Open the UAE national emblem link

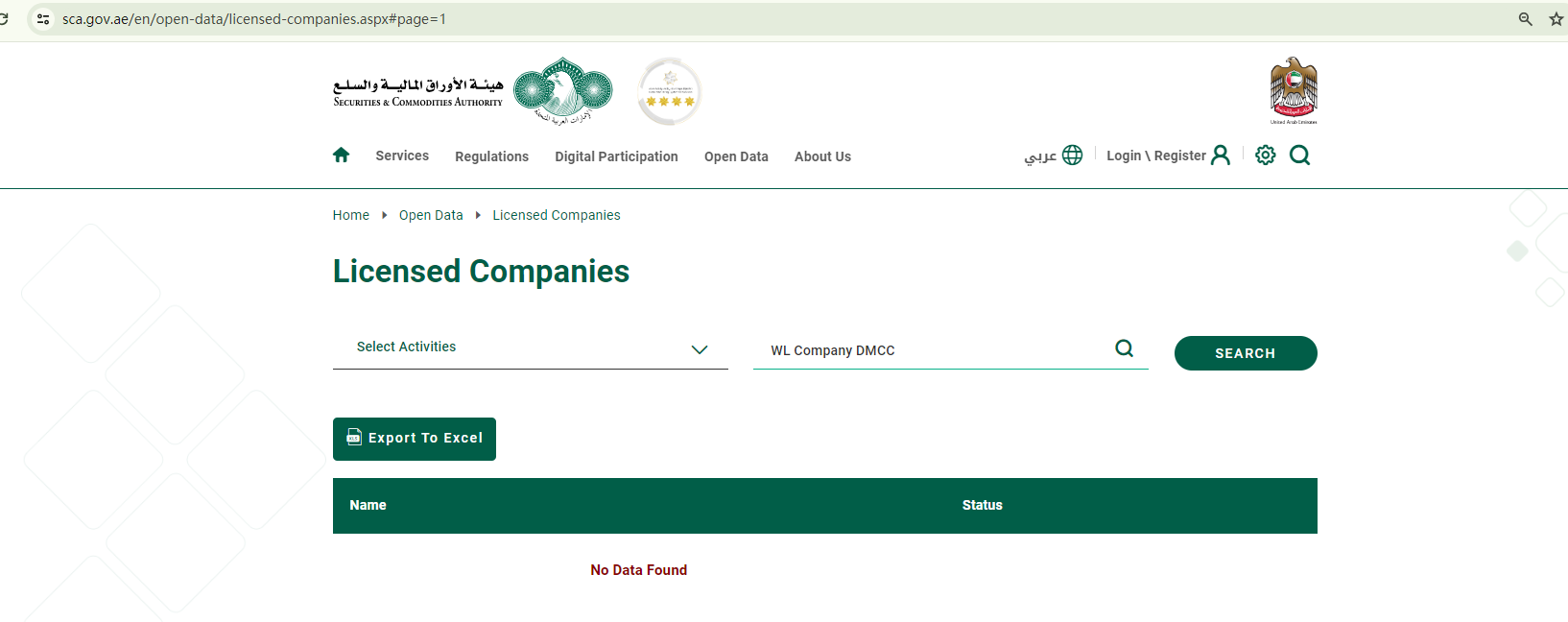[x=1294, y=91]
